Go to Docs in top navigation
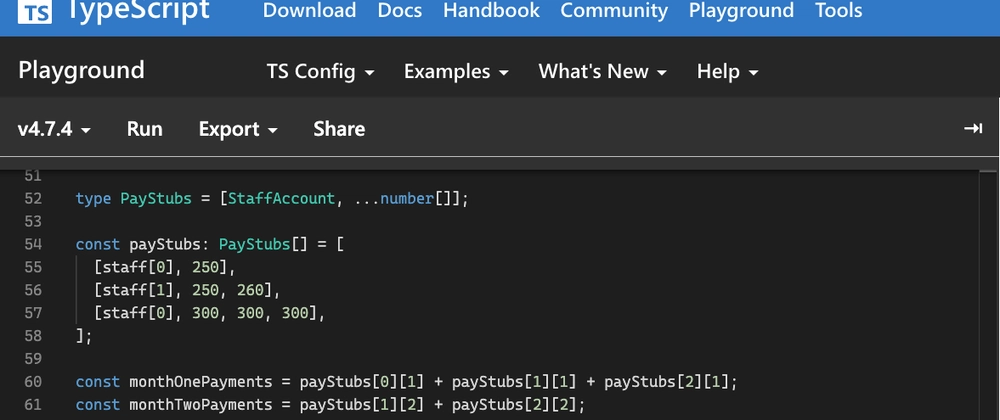Image resolution: width=1000 pixels, height=420 pixels. click(x=399, y=11)
